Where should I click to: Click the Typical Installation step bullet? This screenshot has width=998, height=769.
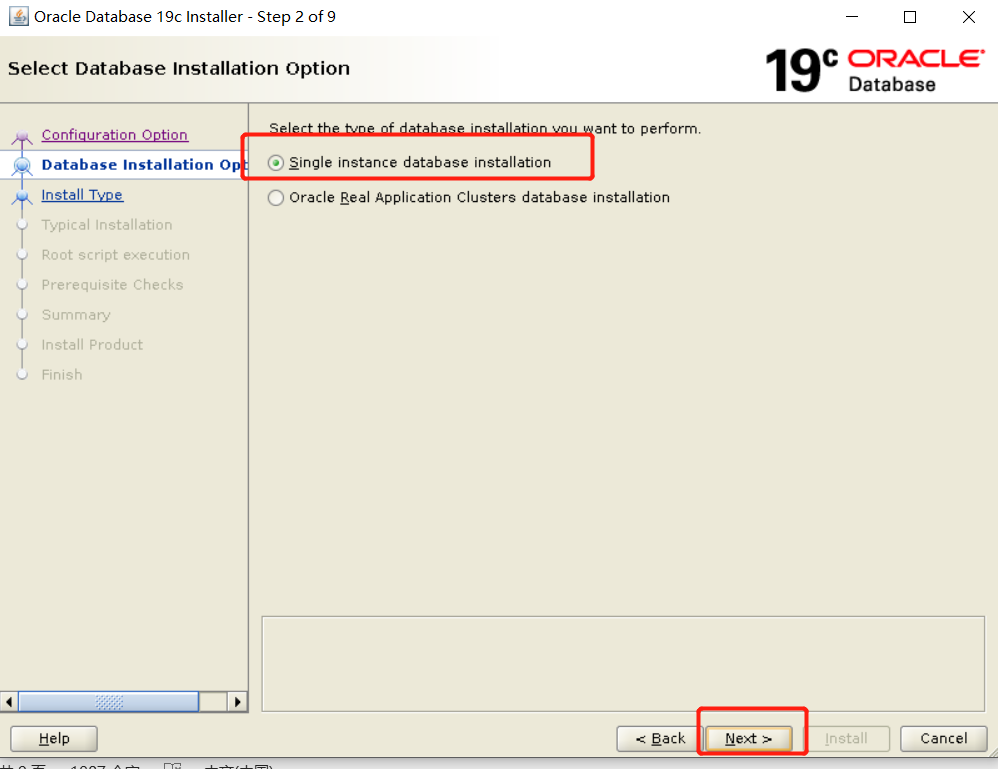22,225
